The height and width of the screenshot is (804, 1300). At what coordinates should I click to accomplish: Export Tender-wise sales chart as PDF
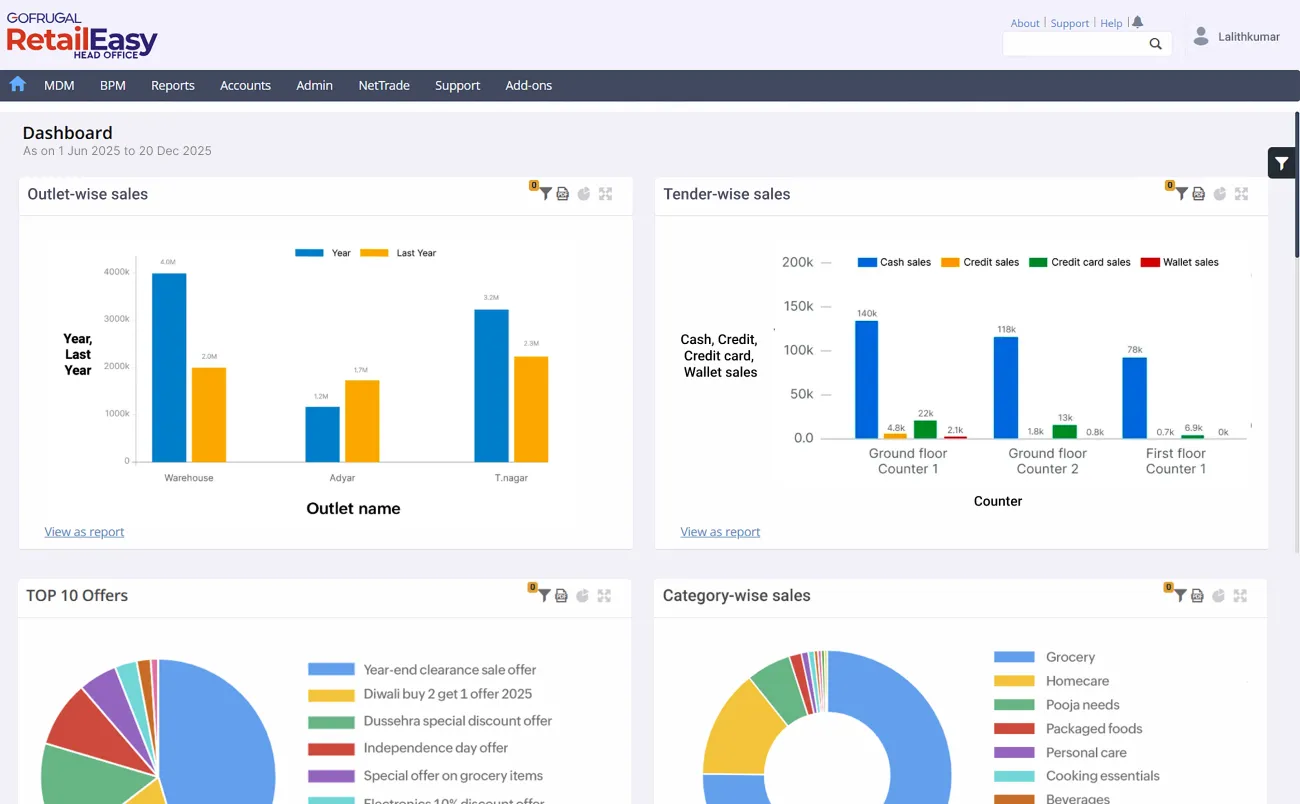tap(1199, 193)
